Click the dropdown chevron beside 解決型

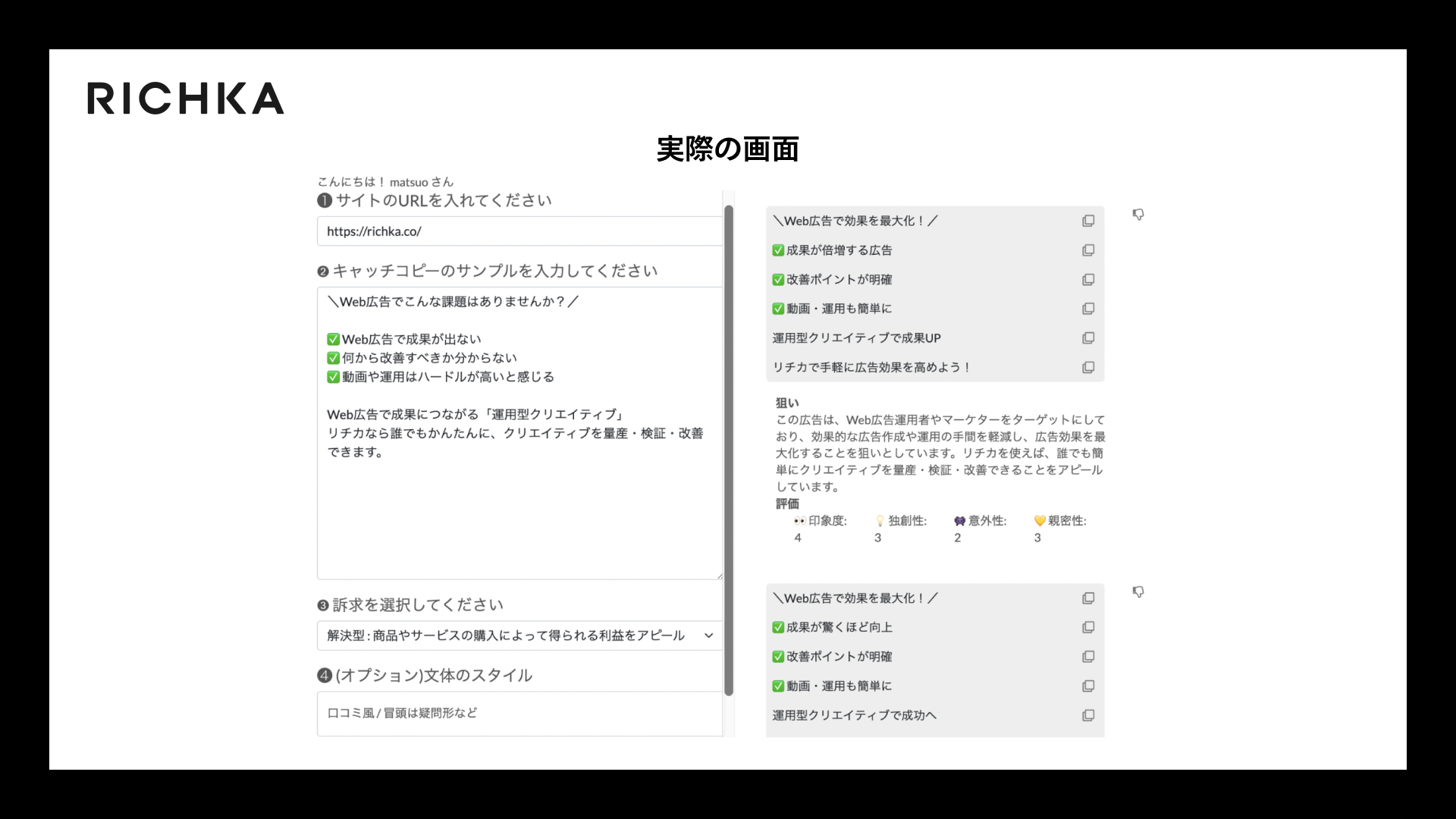point(708,635)
